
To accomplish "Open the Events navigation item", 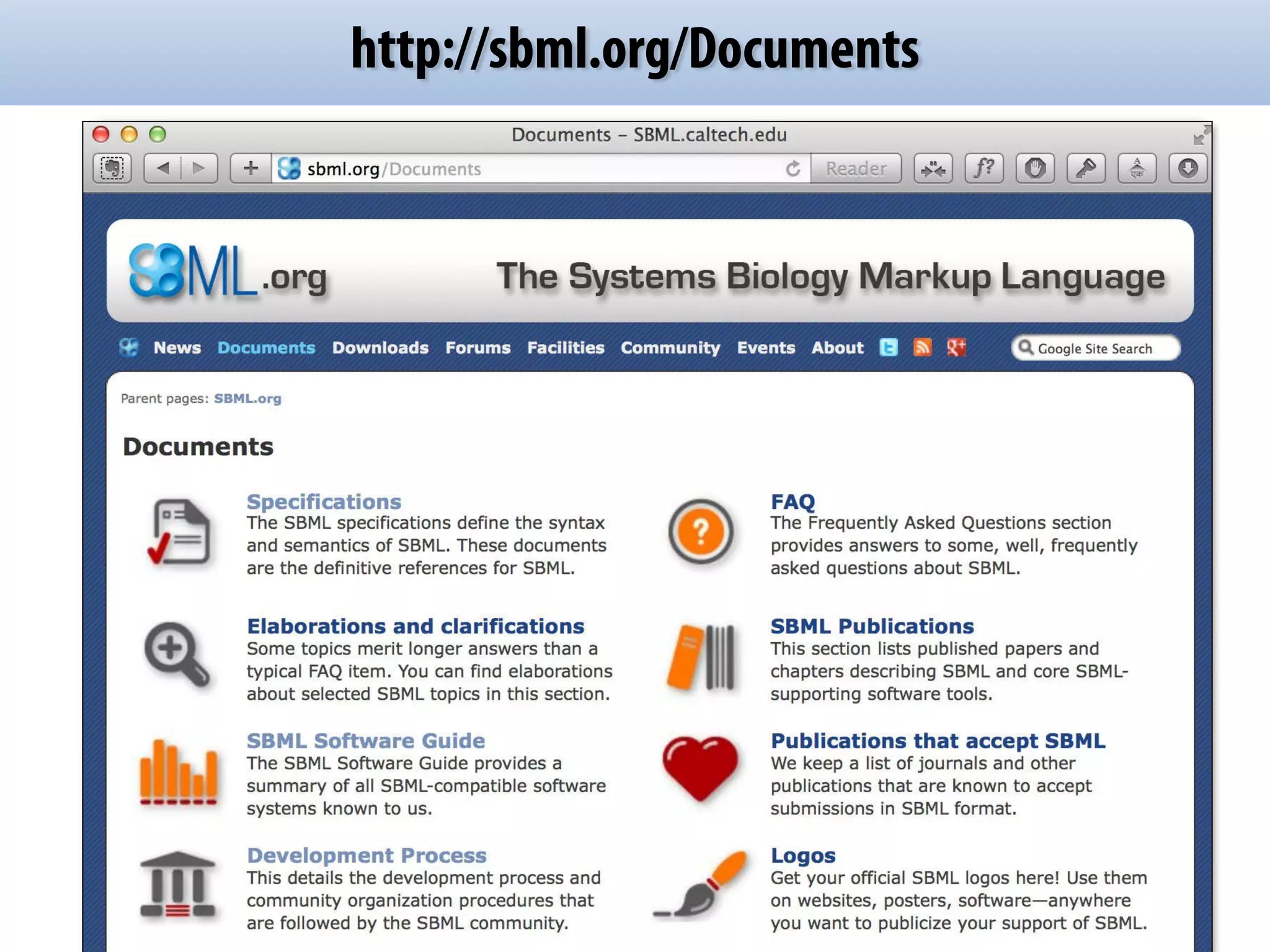I will 766,348.
